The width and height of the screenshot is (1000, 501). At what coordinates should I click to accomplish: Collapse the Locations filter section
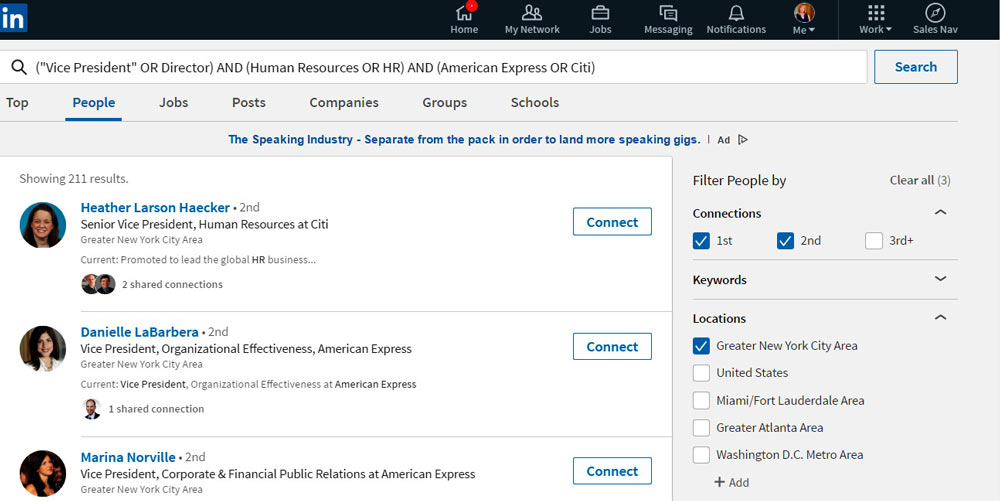point(940,318)
